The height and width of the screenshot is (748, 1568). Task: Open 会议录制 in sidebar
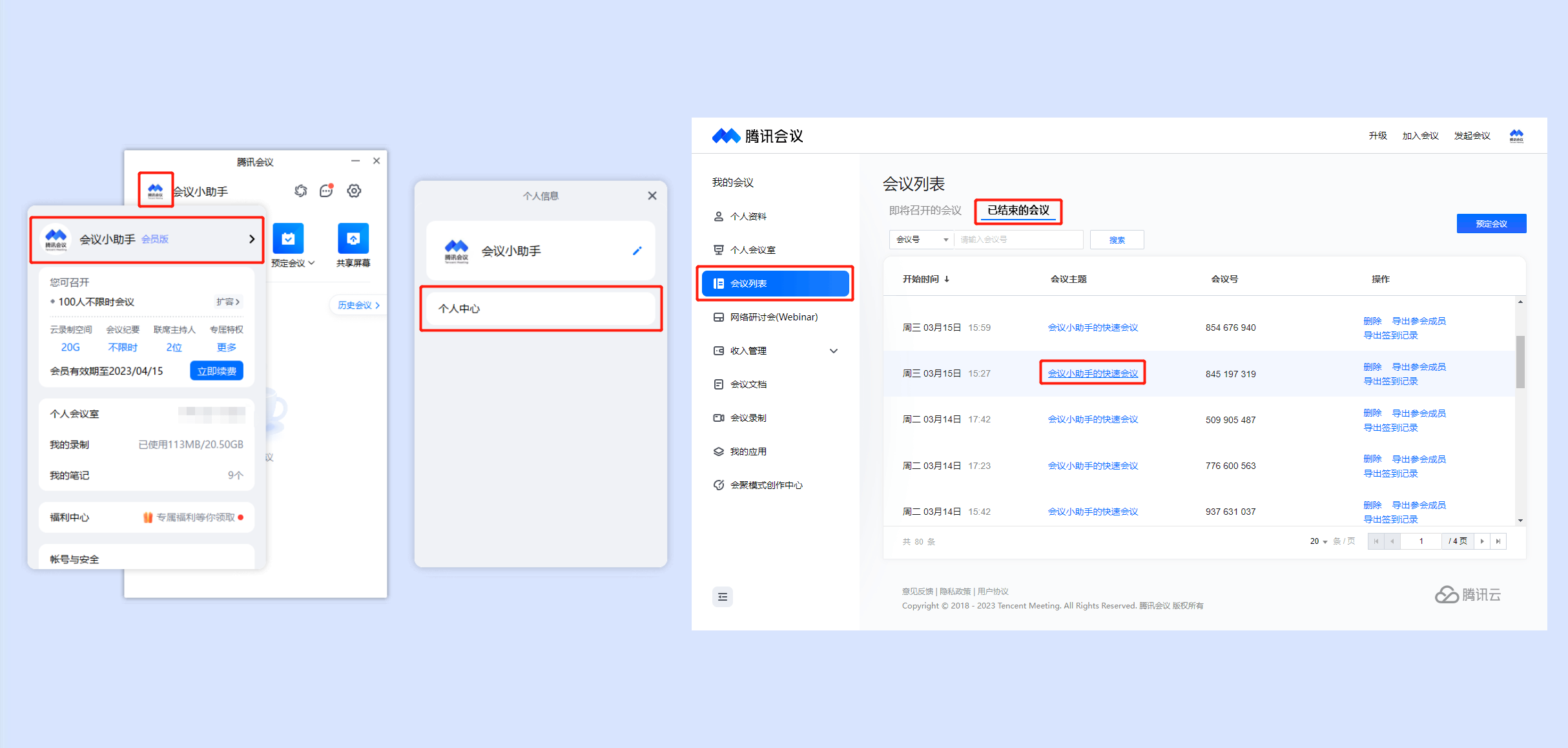coord(748,418)
